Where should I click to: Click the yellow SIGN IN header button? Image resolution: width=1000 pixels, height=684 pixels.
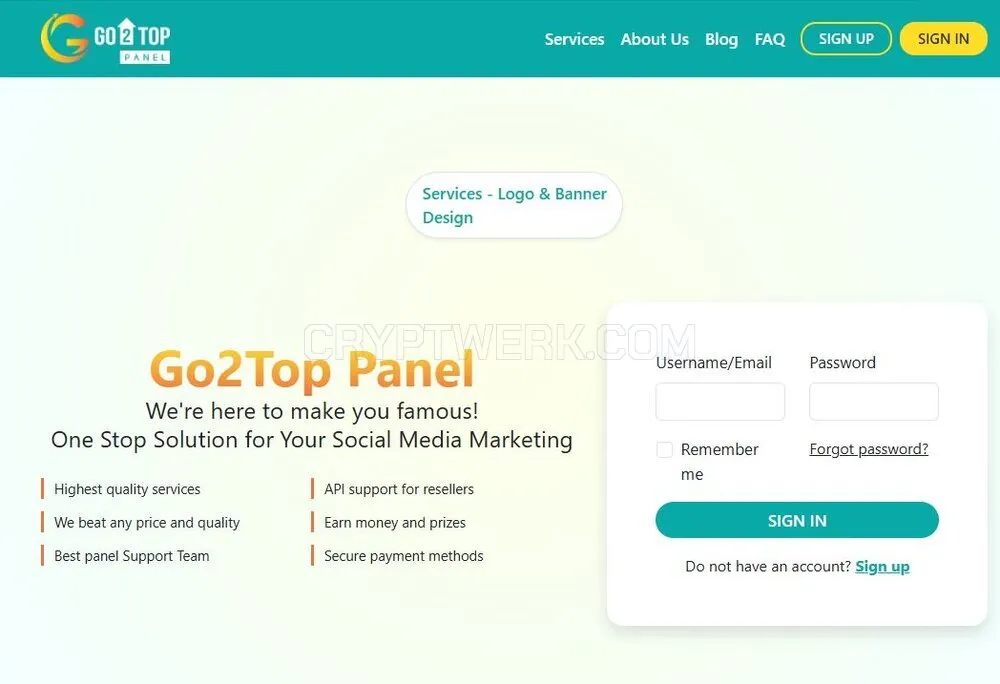(943, 38)
